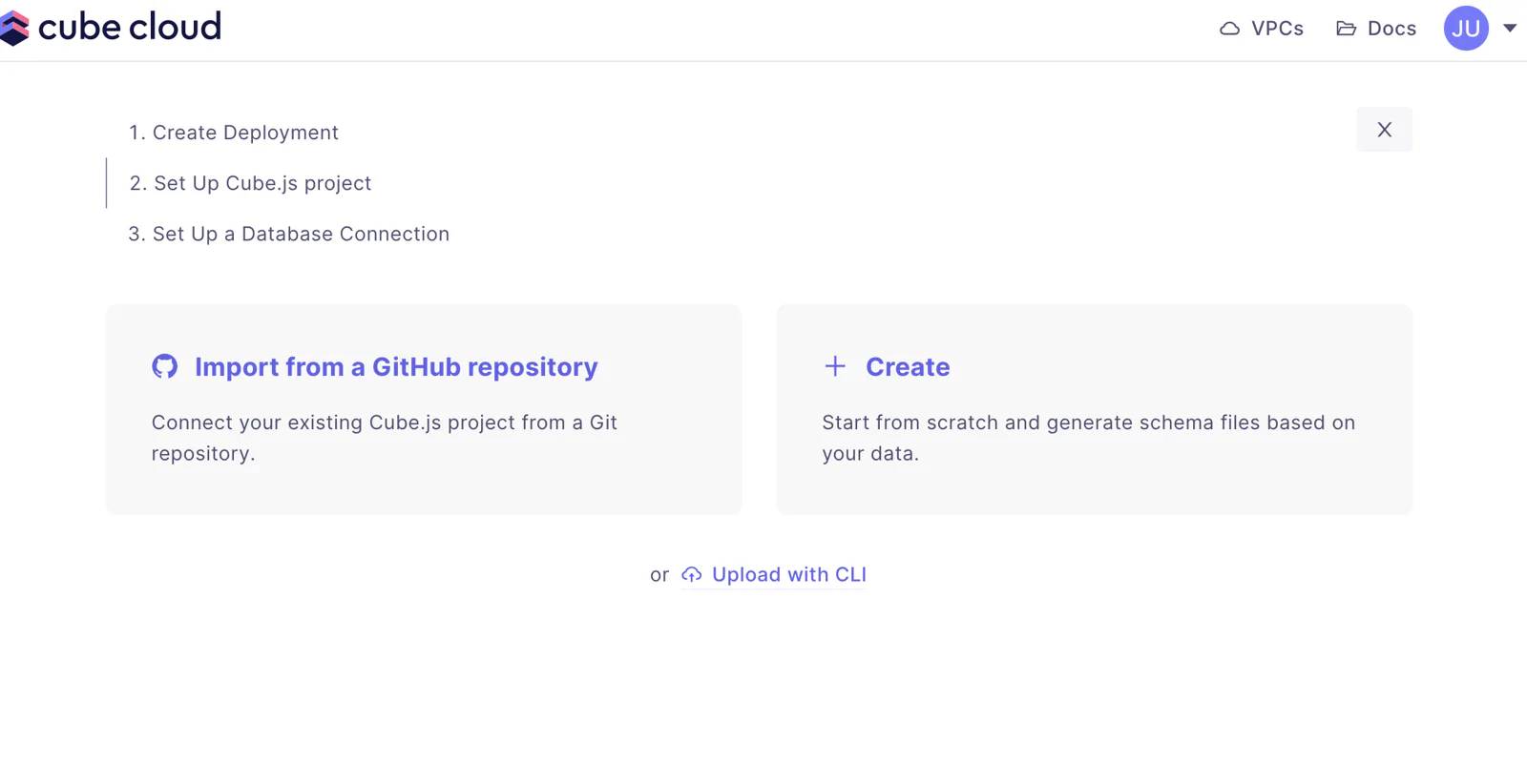1527x784 pixels.
Task: Open the Upload with CLI link
Action: point(789,574)
